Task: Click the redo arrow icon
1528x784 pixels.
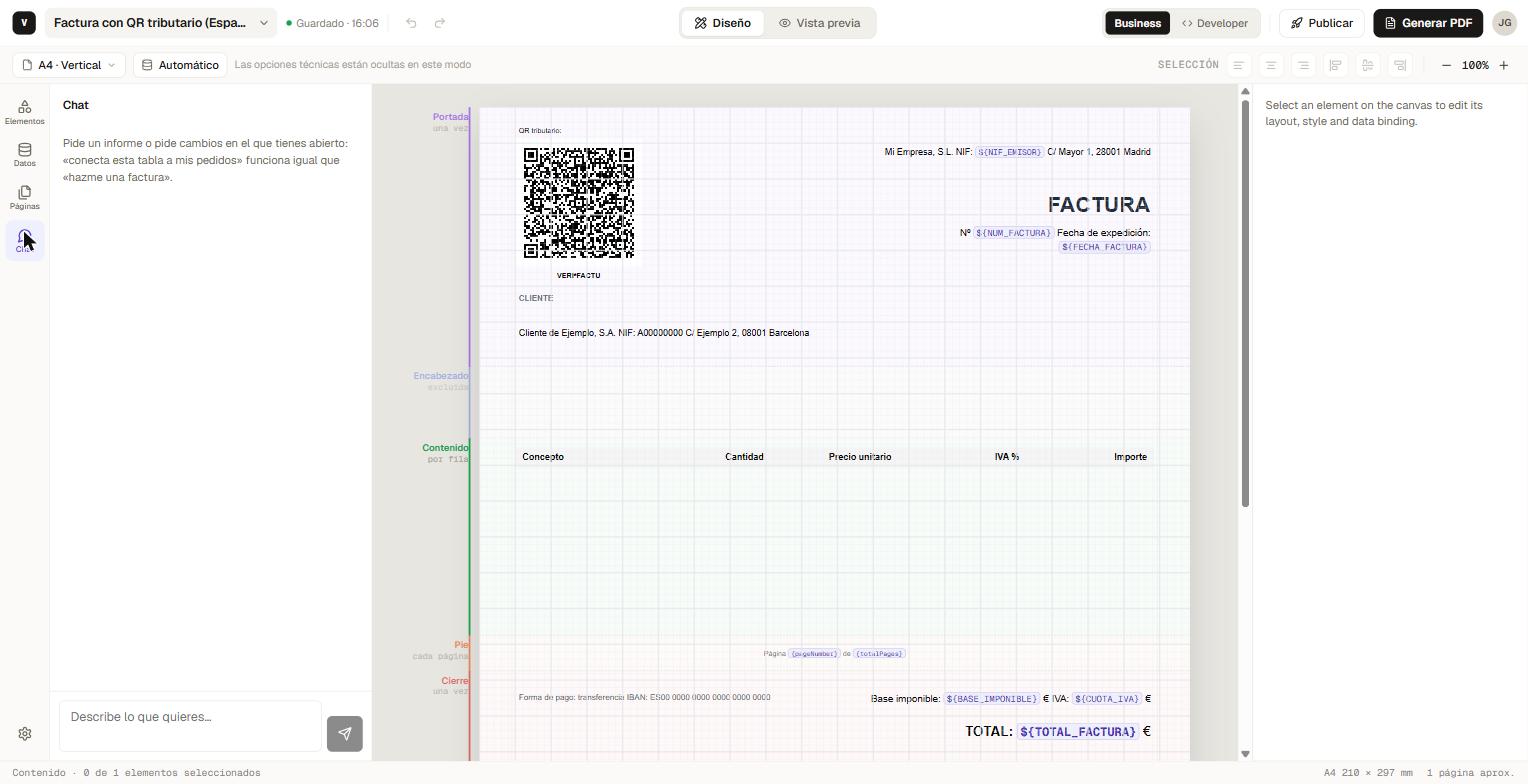Action: tap(440, 23)
